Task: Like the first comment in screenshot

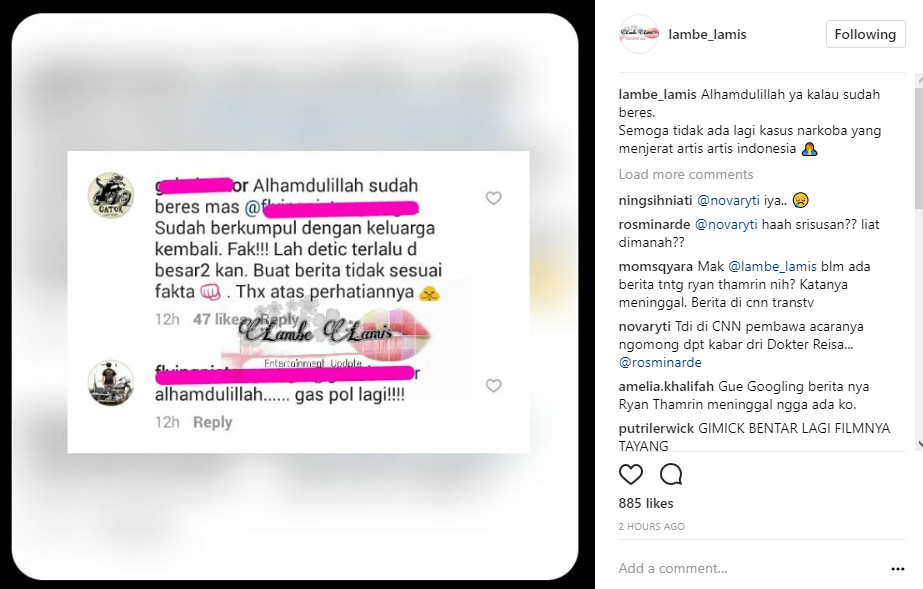Action: click(x=493, y=198)
